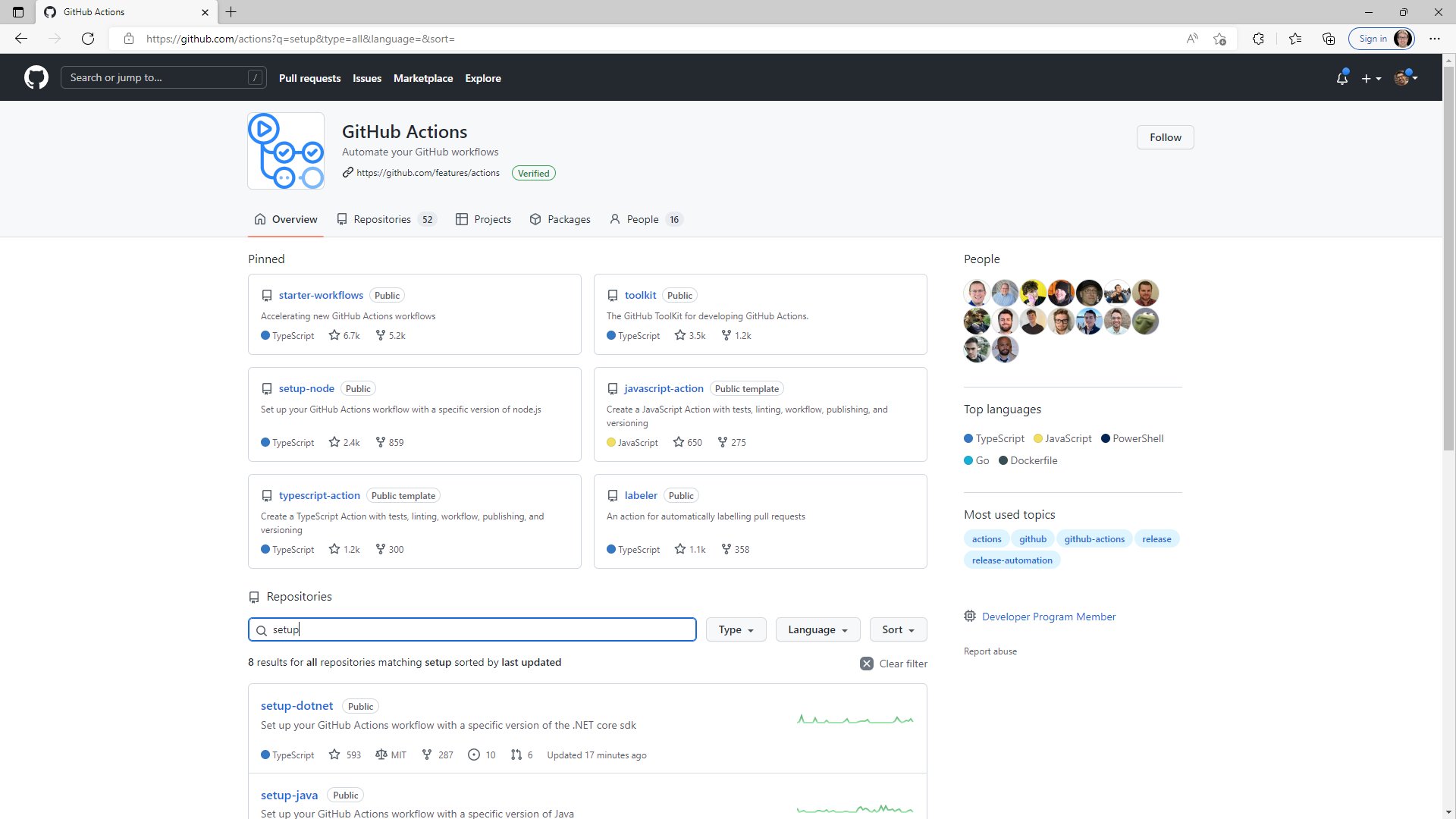This screenshot has width=1456, height=819.
Task: Click the star count 593 for setup-dotnet
Action: pyautogui.click(x=345, y=755)
